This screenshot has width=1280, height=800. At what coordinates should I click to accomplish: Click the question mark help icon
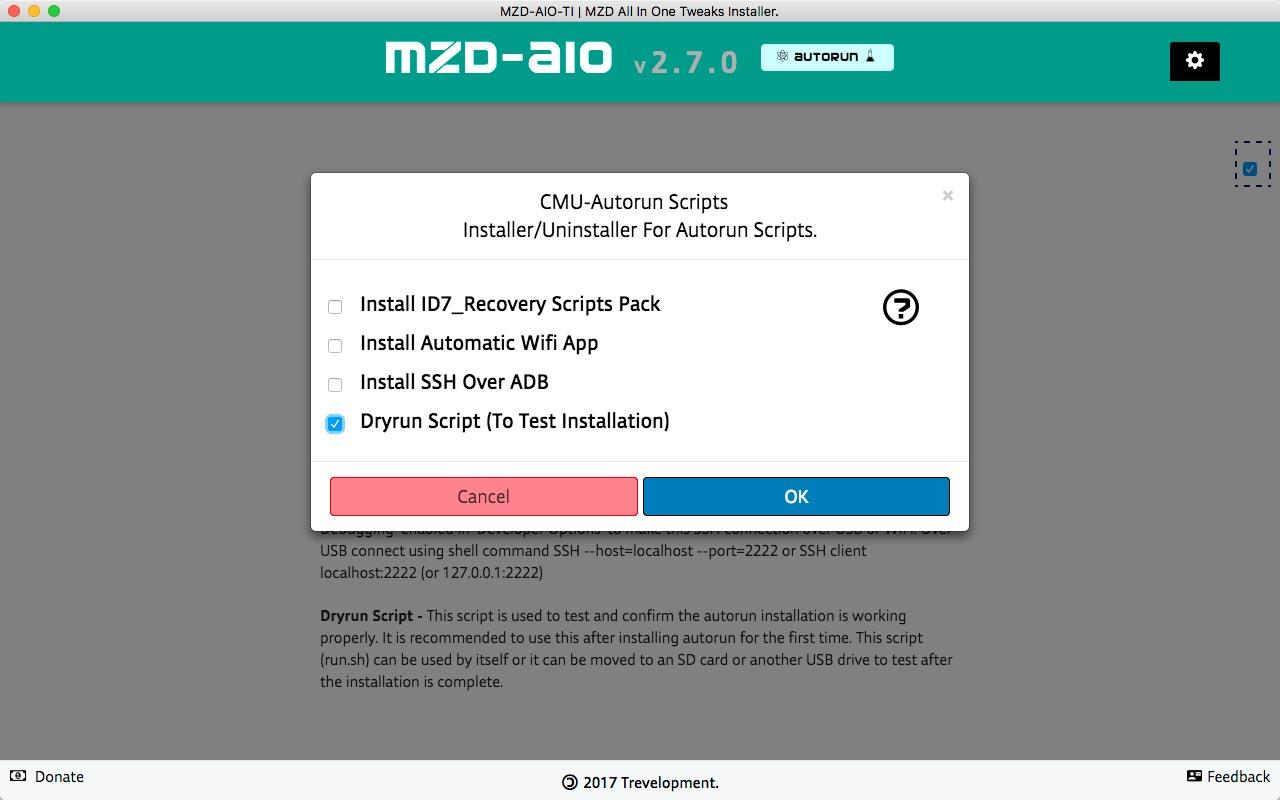900,307
